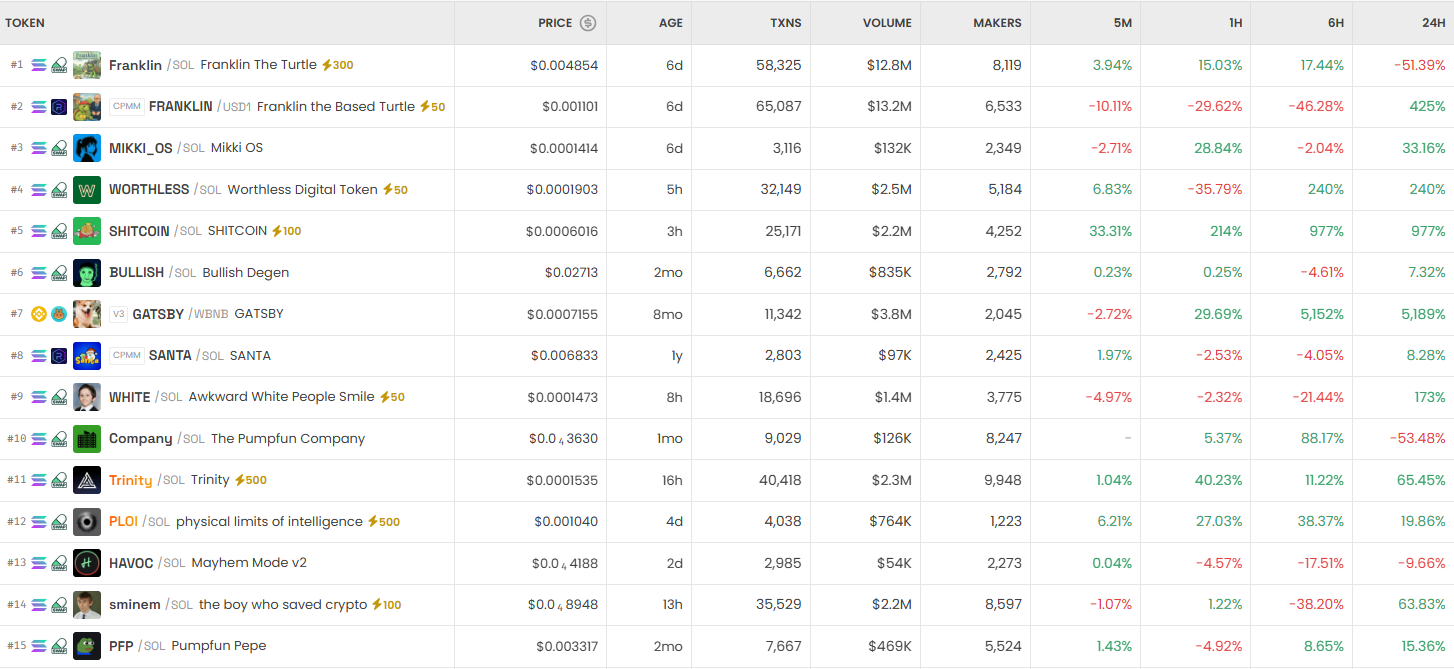Viewport: 1454px width, 669px height.
Task: Sort the list by MAKERS header
Action: pyautogui.click(x=997, y=23)
